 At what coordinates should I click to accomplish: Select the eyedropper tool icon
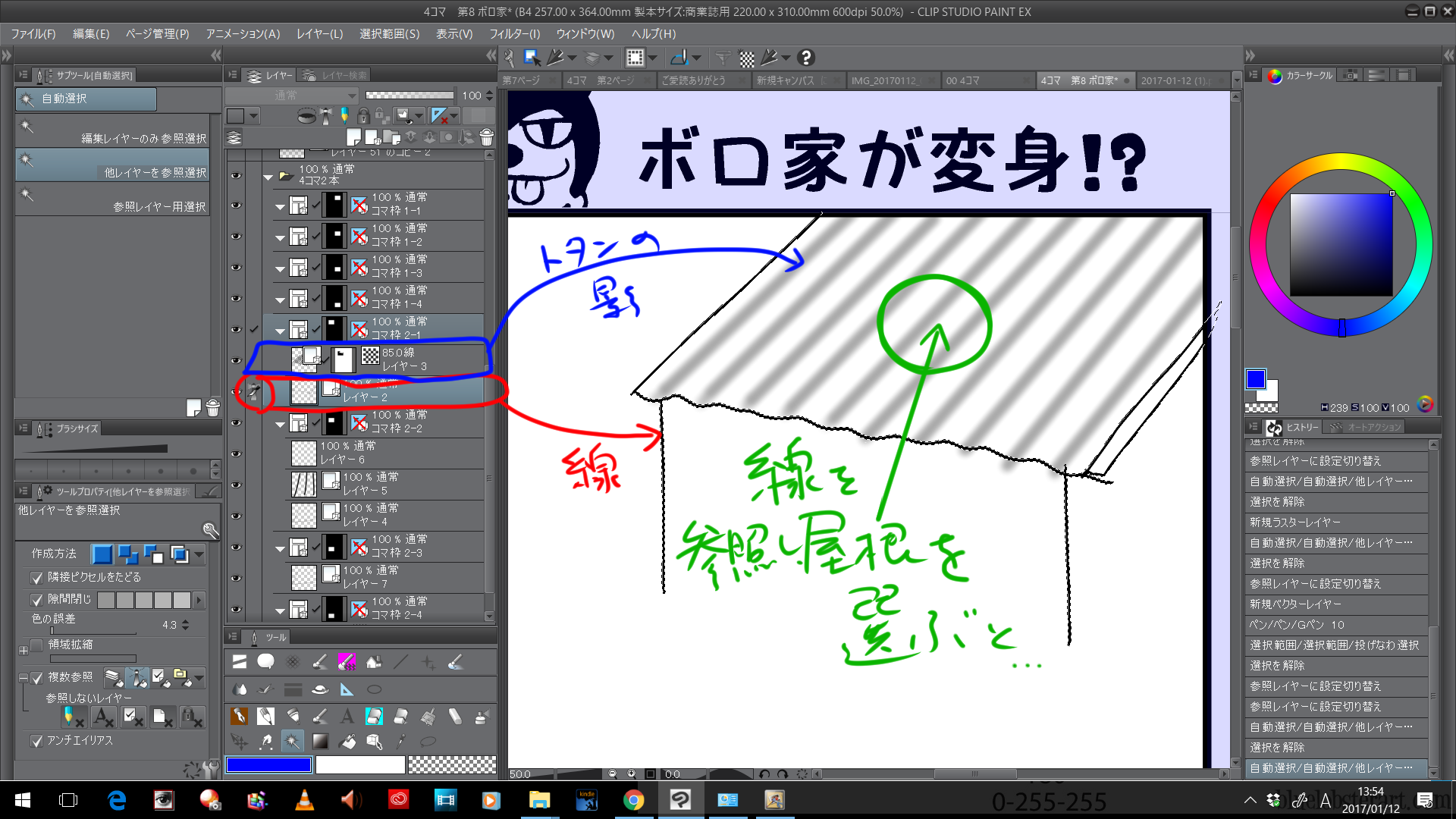(x=401, y=741)
